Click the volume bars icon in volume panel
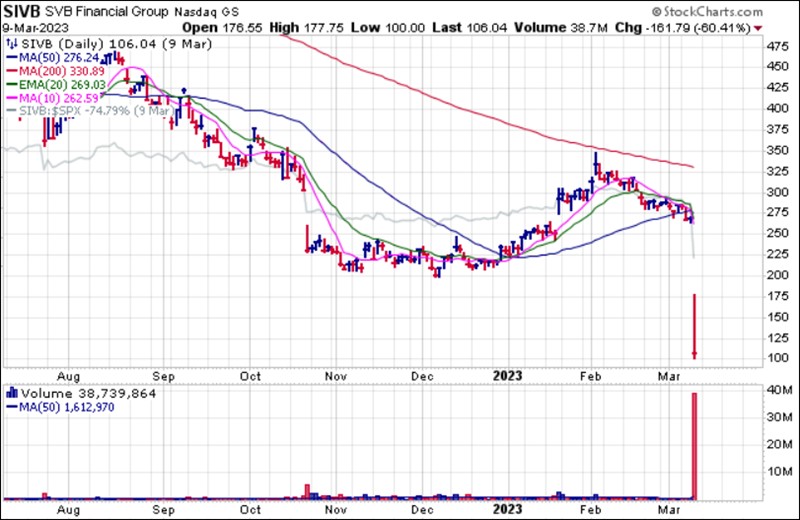Viewport: 800px width, 520px height. pos(12,393)
